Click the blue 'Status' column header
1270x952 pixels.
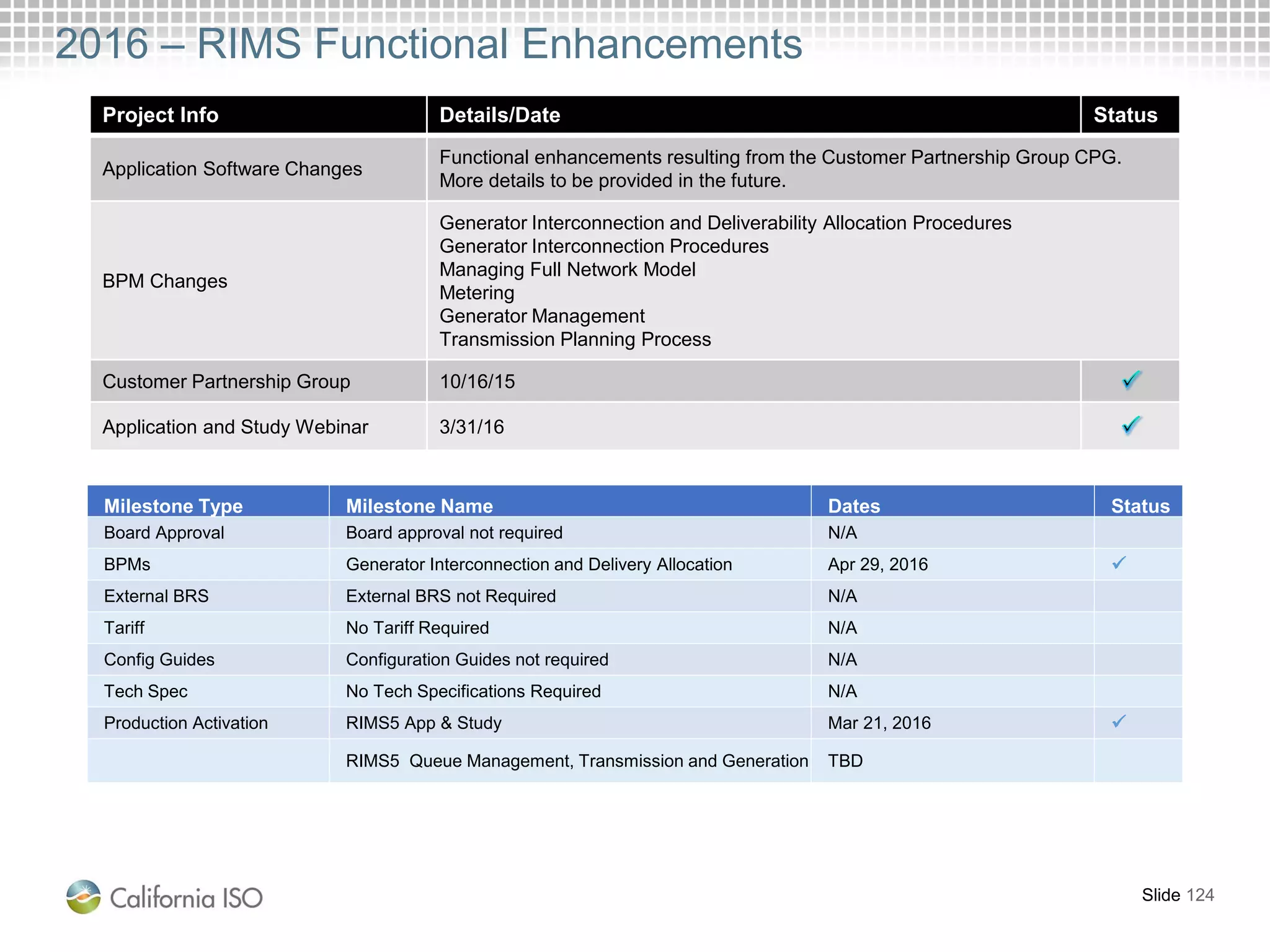click(1139, 502)
